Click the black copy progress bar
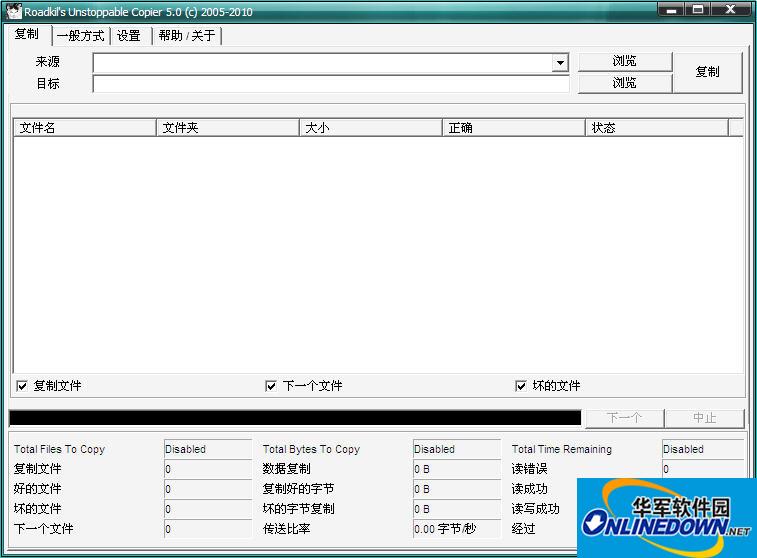Screen dimensions: 757x558 coord(295,418)
